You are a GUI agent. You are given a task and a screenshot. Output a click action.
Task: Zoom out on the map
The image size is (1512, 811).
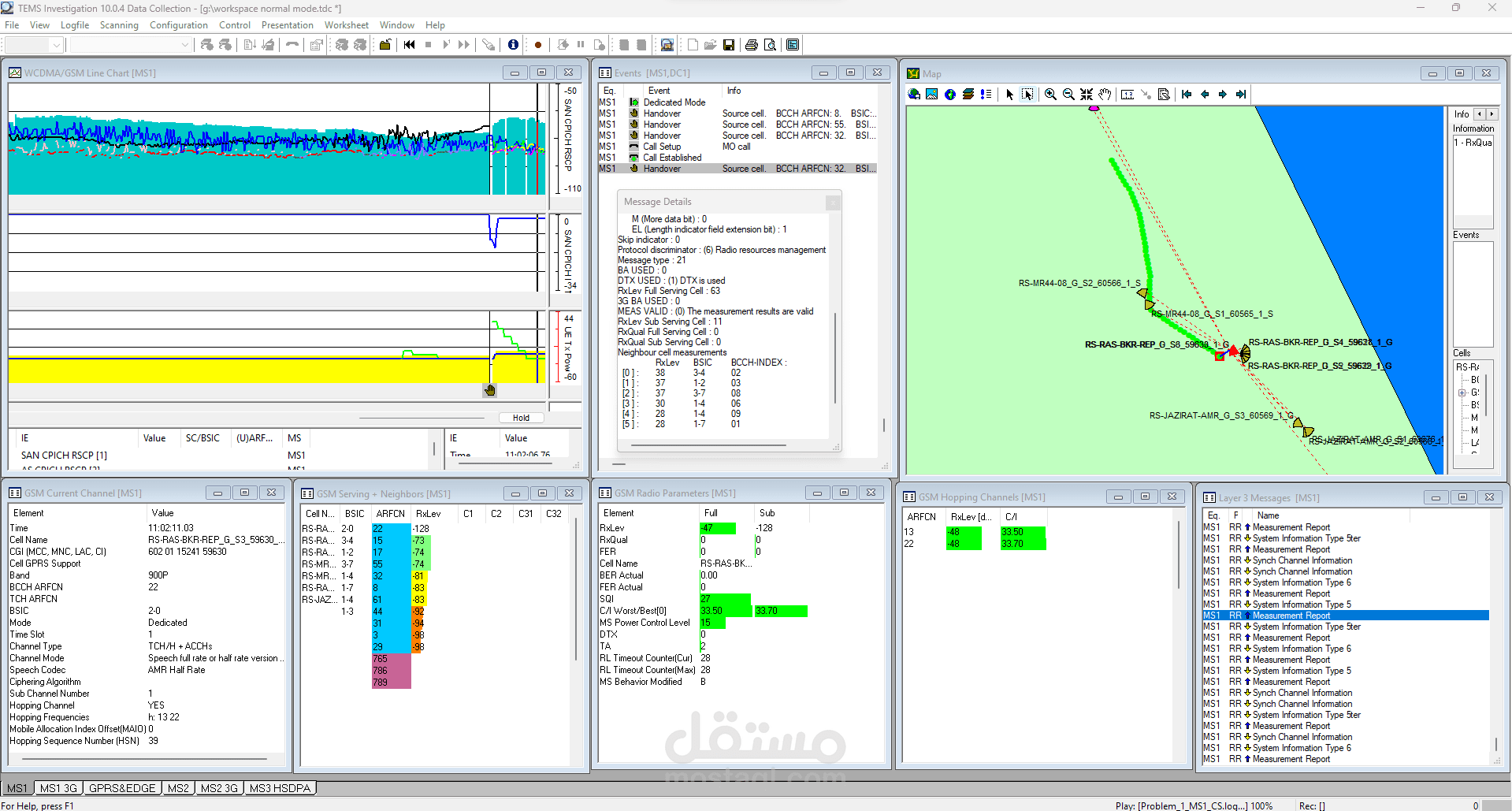coord(1069,94)
